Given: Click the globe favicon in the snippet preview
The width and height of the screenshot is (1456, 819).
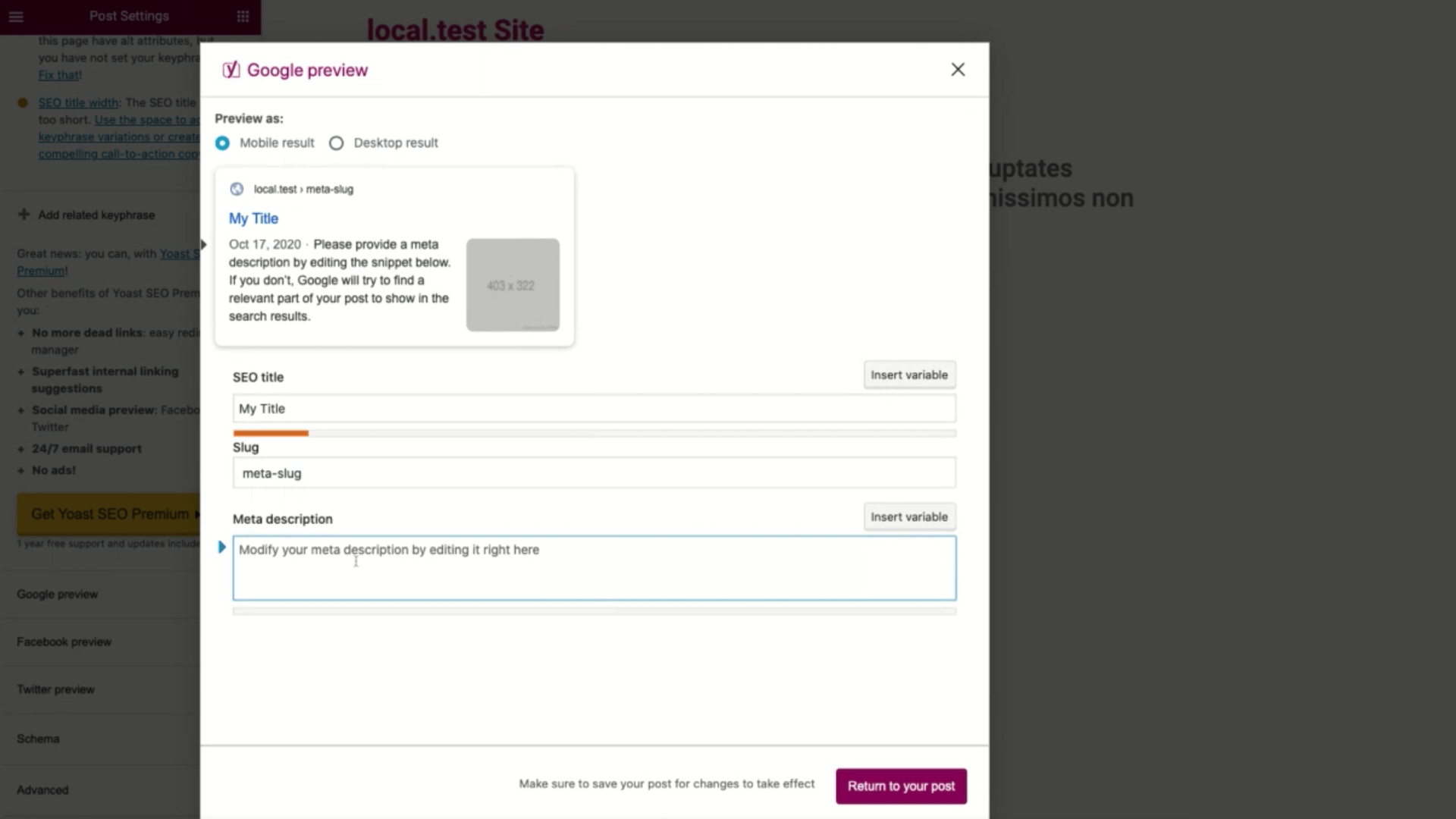Looking at the screenshot, I should click(x=237, y=189).
